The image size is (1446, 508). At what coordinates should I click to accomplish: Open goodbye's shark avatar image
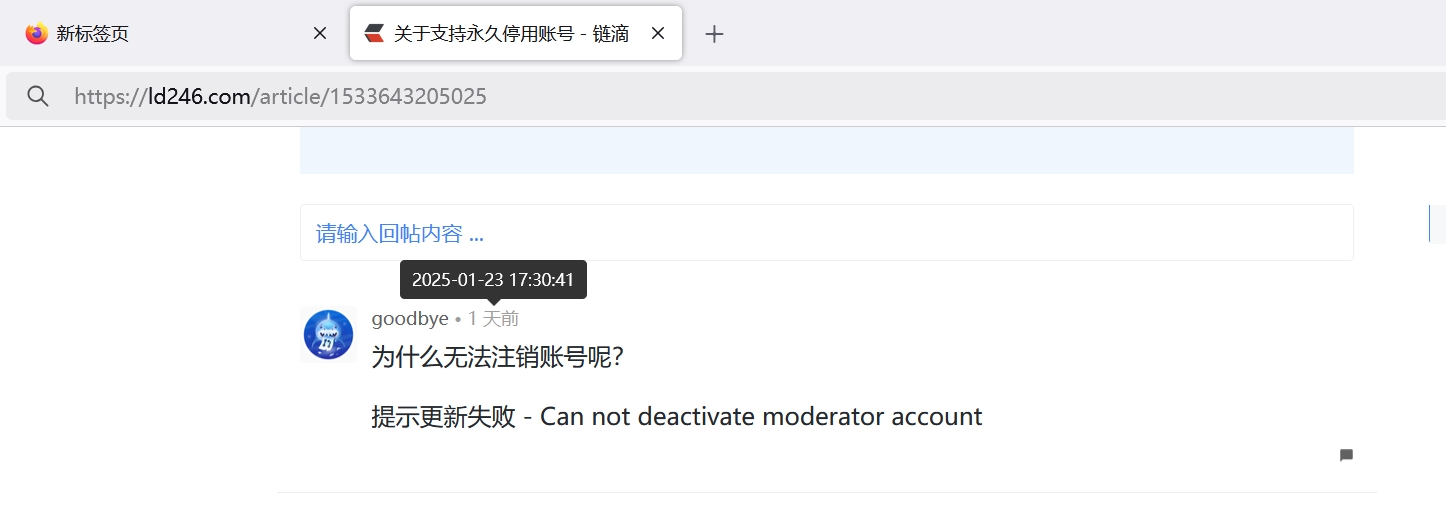tap(328, 335)
